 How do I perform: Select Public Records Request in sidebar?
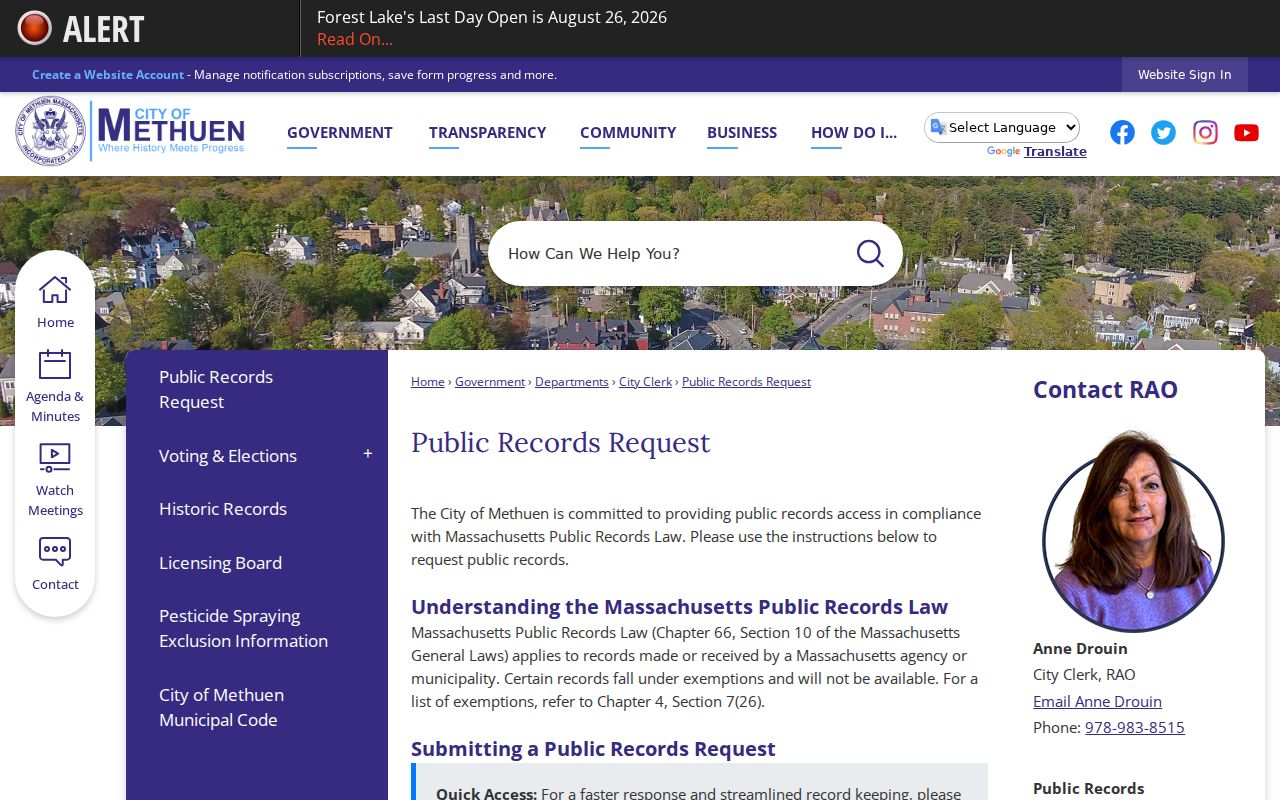[x=216, y=389]
